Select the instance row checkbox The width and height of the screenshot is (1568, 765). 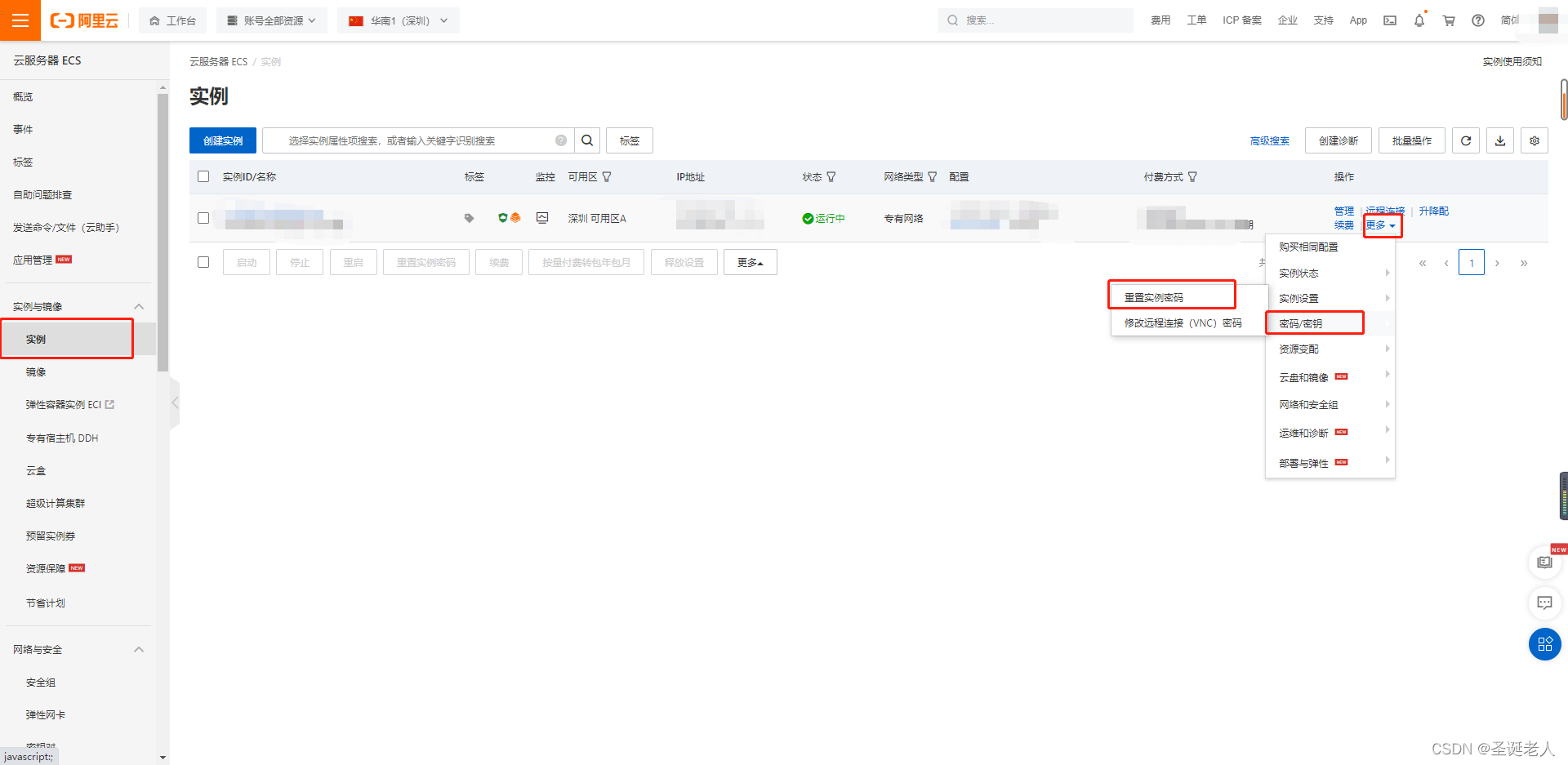(x=203, y=218)
